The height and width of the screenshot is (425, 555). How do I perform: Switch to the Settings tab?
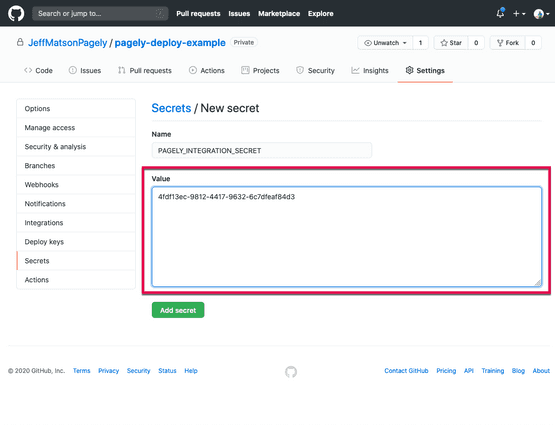click(x=425, y=70)
